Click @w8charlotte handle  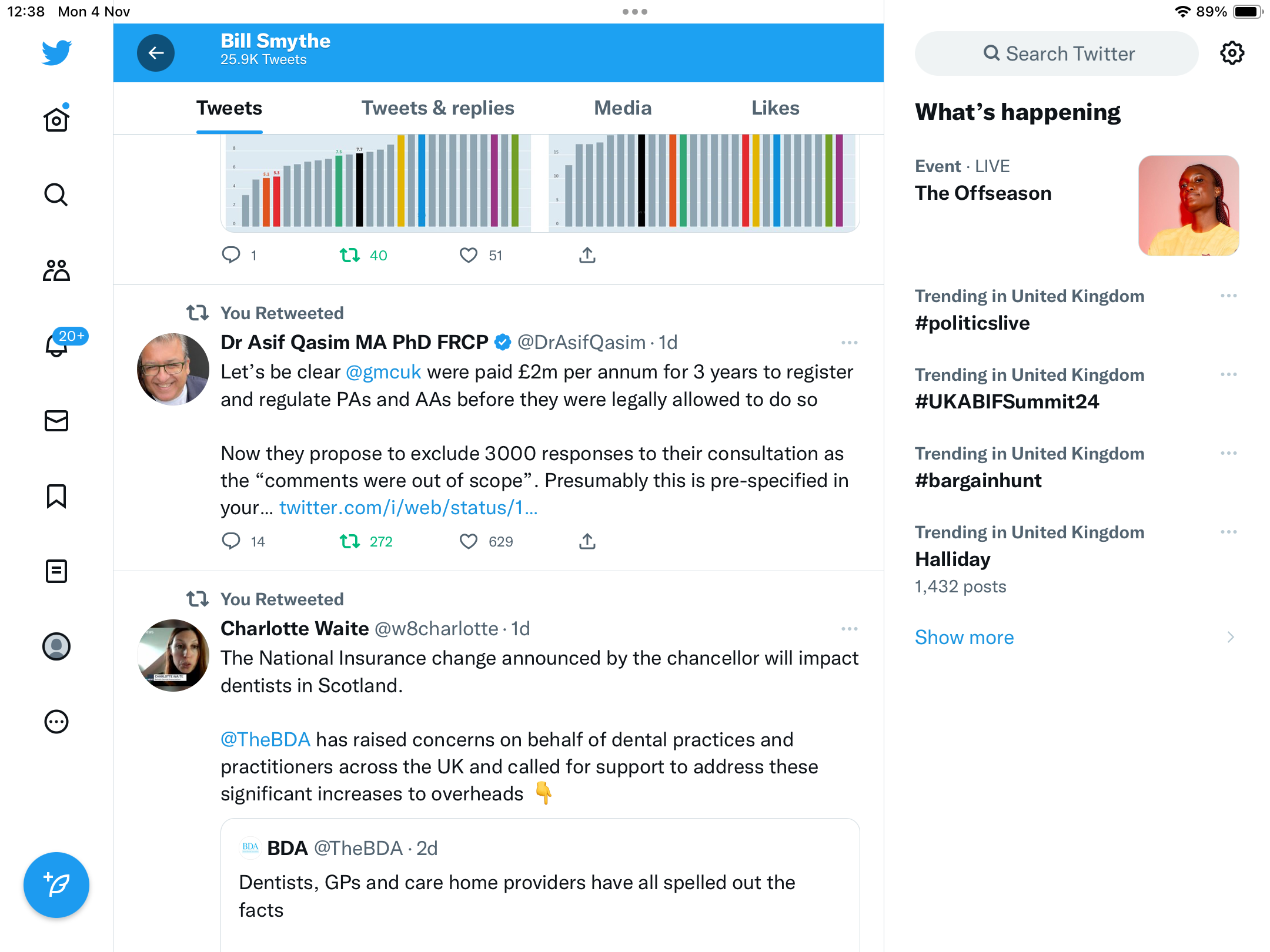point(436,629)
